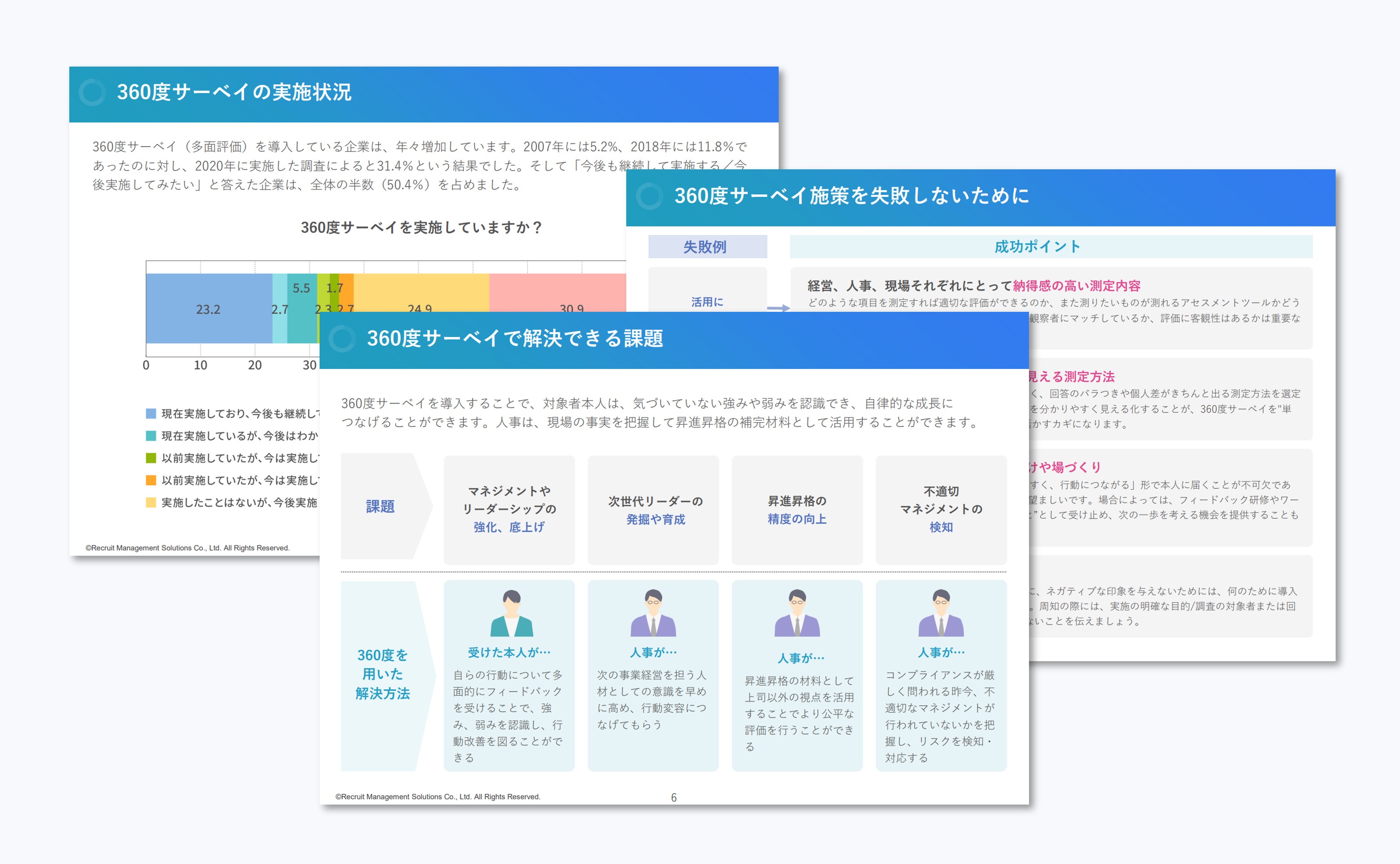
Task: Click the pink text 納得感の高い測定内容
Action: coord(1076,286)
